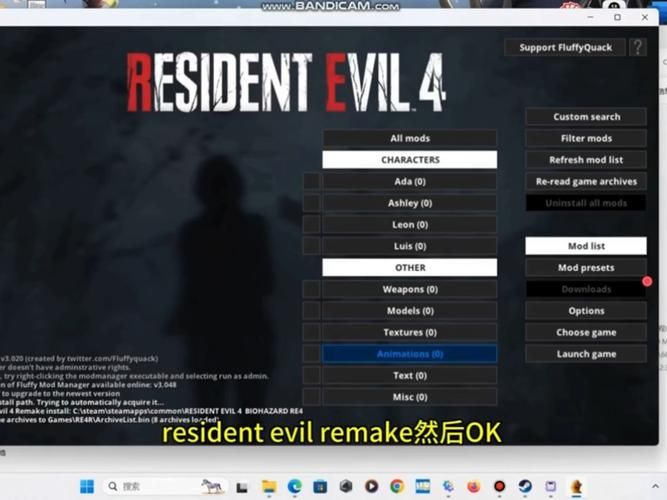
Task: Toggle the checkbox beside Animations
Action: [312, 354]
